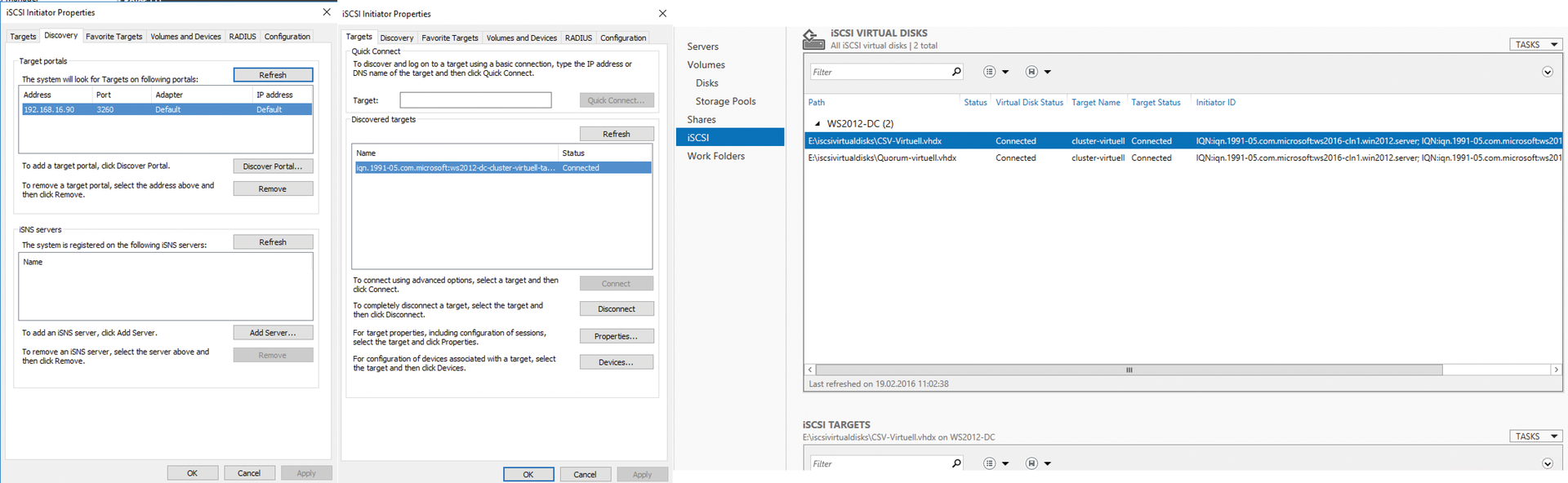
Task: Open Volumes and Devices tab in left dialog
Action: (185, 37)
